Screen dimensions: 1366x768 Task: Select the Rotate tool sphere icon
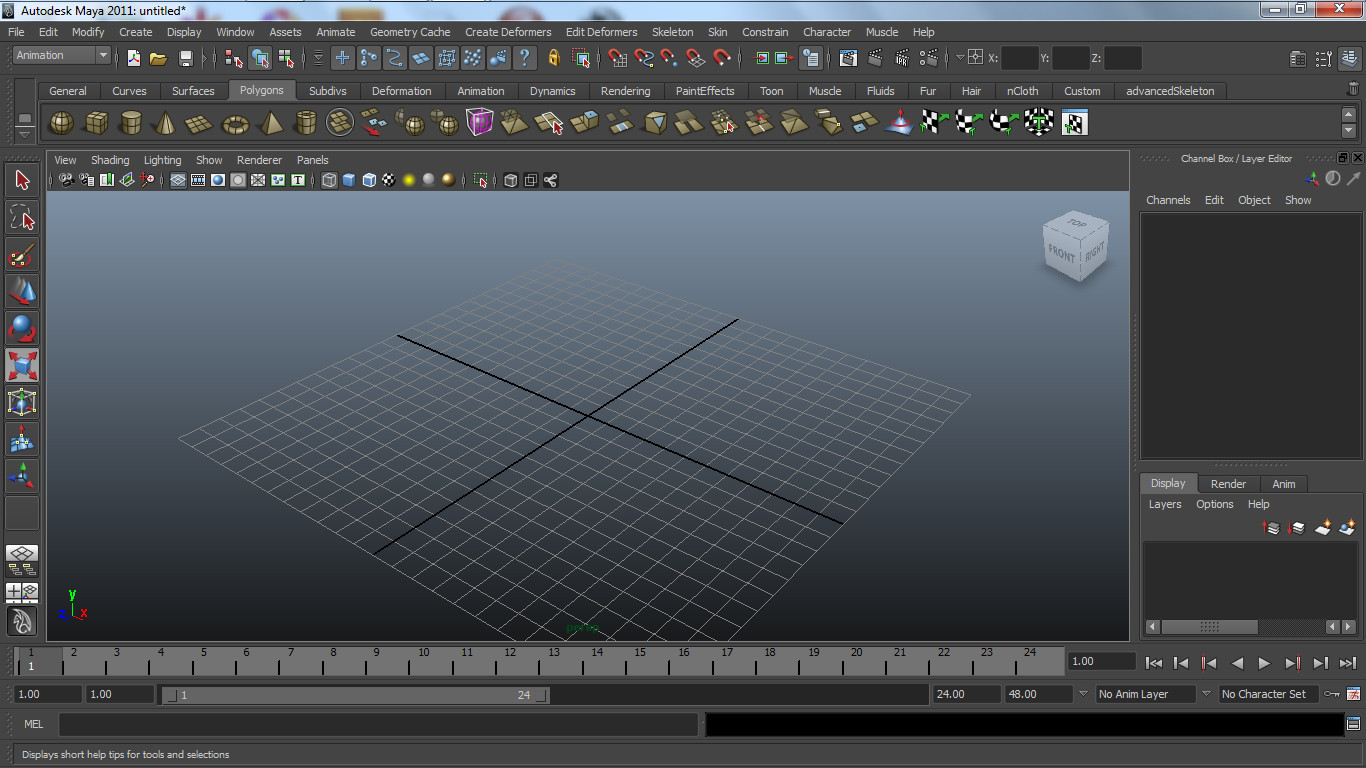coord(22,328)
